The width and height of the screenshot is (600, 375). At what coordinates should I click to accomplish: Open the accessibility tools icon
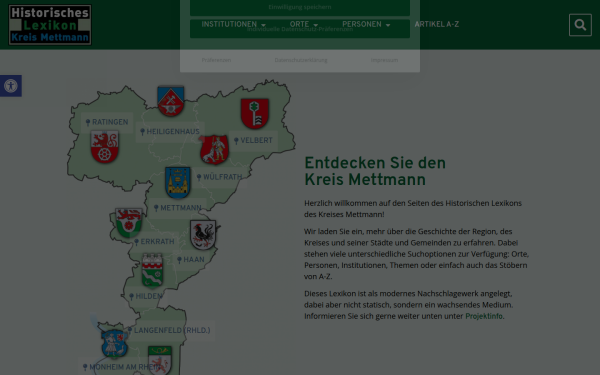click(x=11, y=86)
